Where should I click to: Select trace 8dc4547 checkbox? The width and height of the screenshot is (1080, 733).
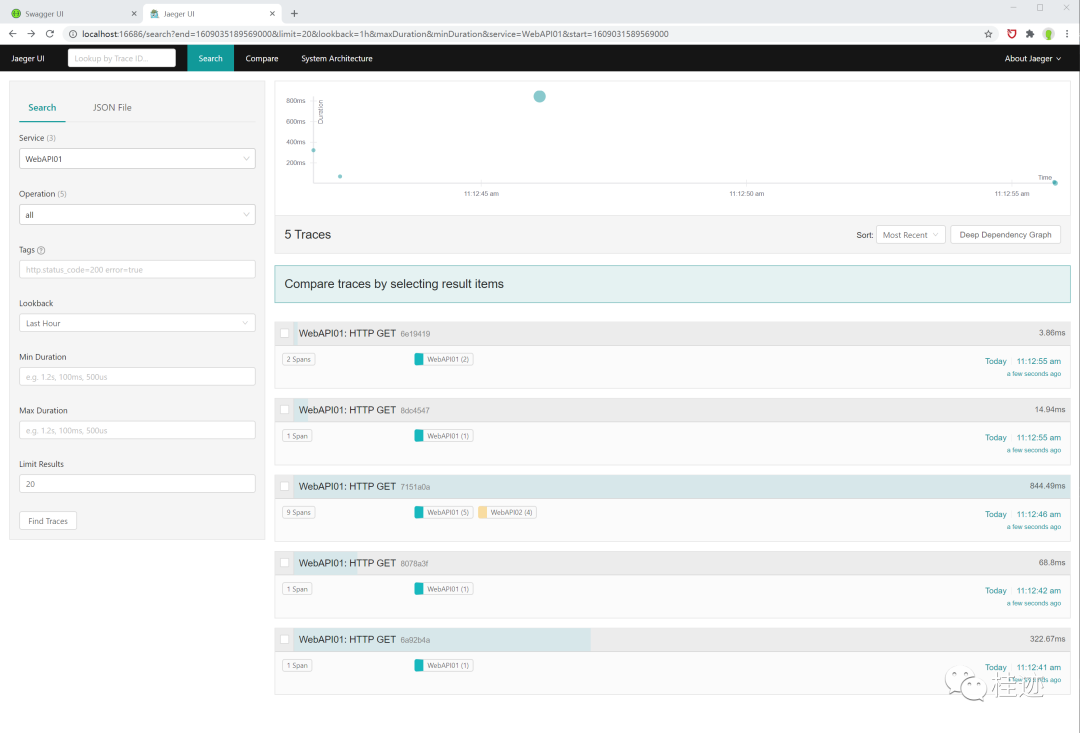pos(284,410)
